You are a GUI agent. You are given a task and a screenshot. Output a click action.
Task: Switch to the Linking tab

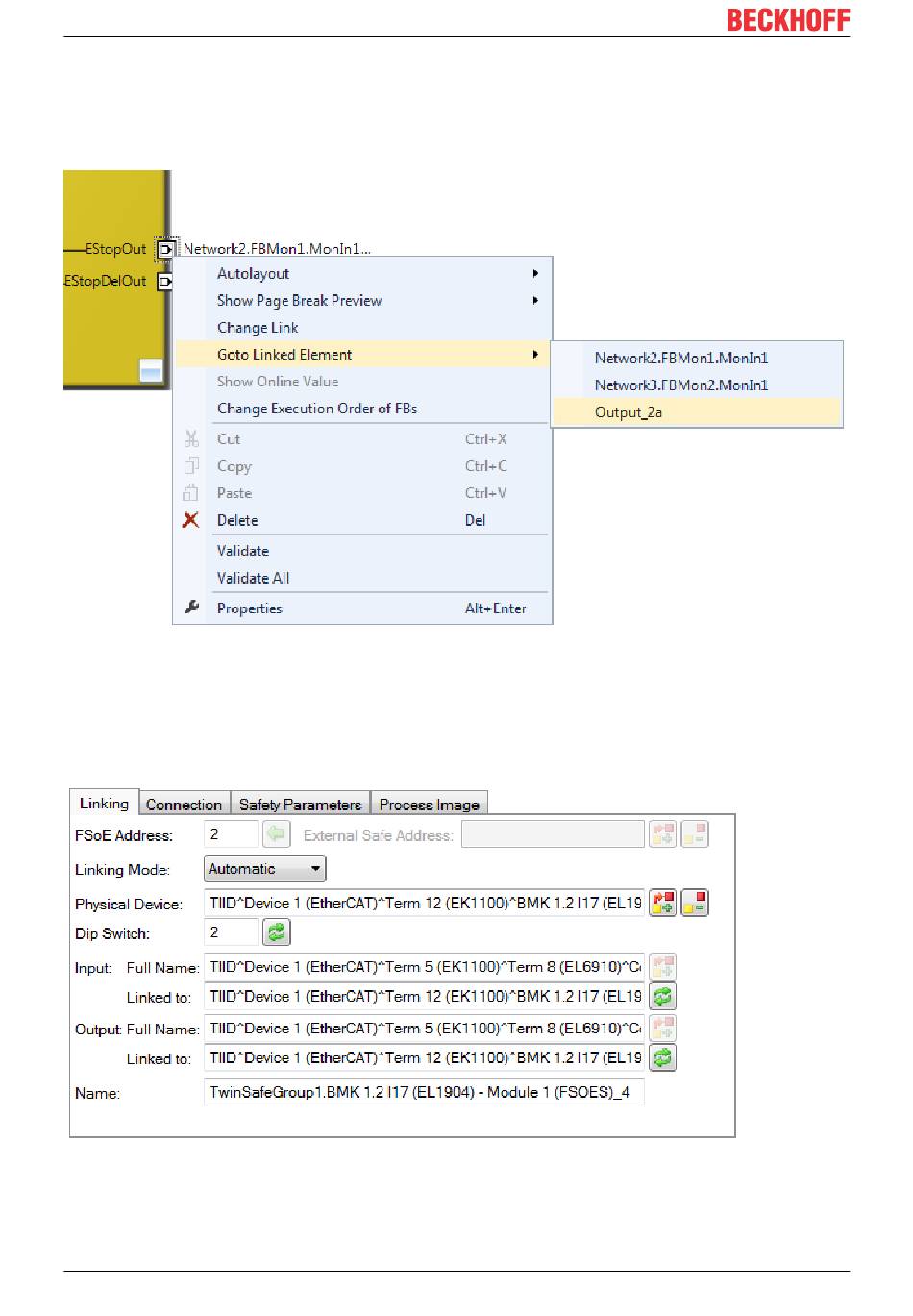click(104, 804)
